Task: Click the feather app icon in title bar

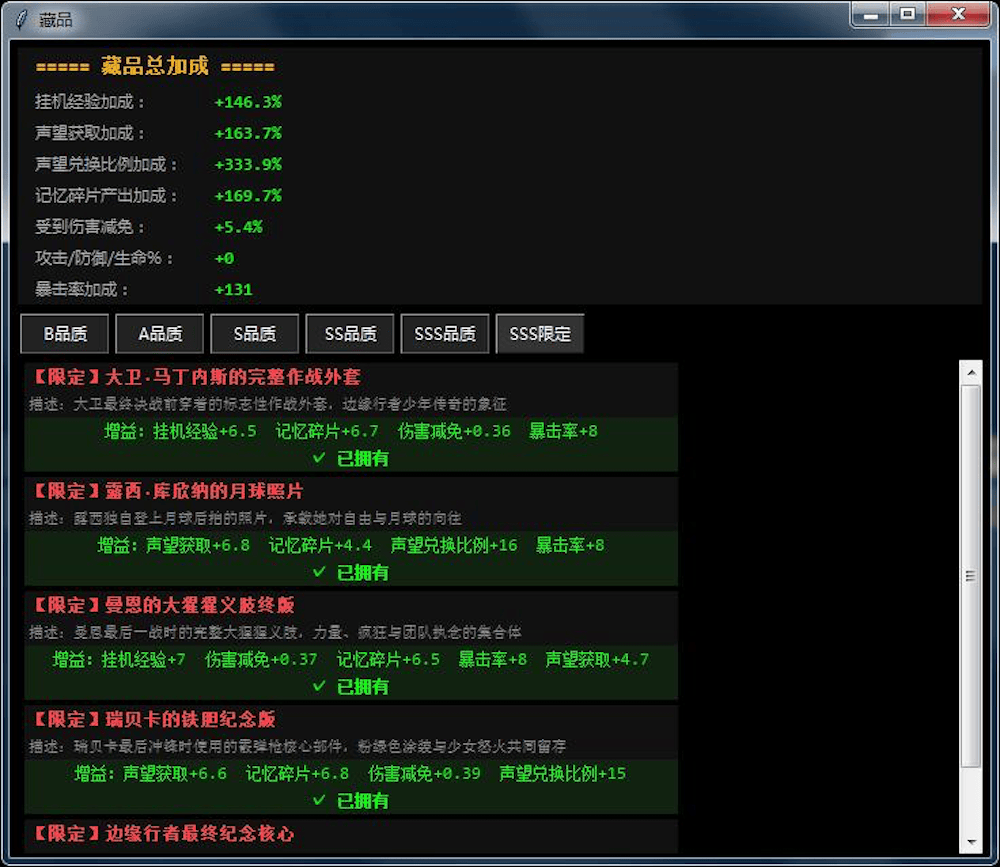Action: pos(22,20)
